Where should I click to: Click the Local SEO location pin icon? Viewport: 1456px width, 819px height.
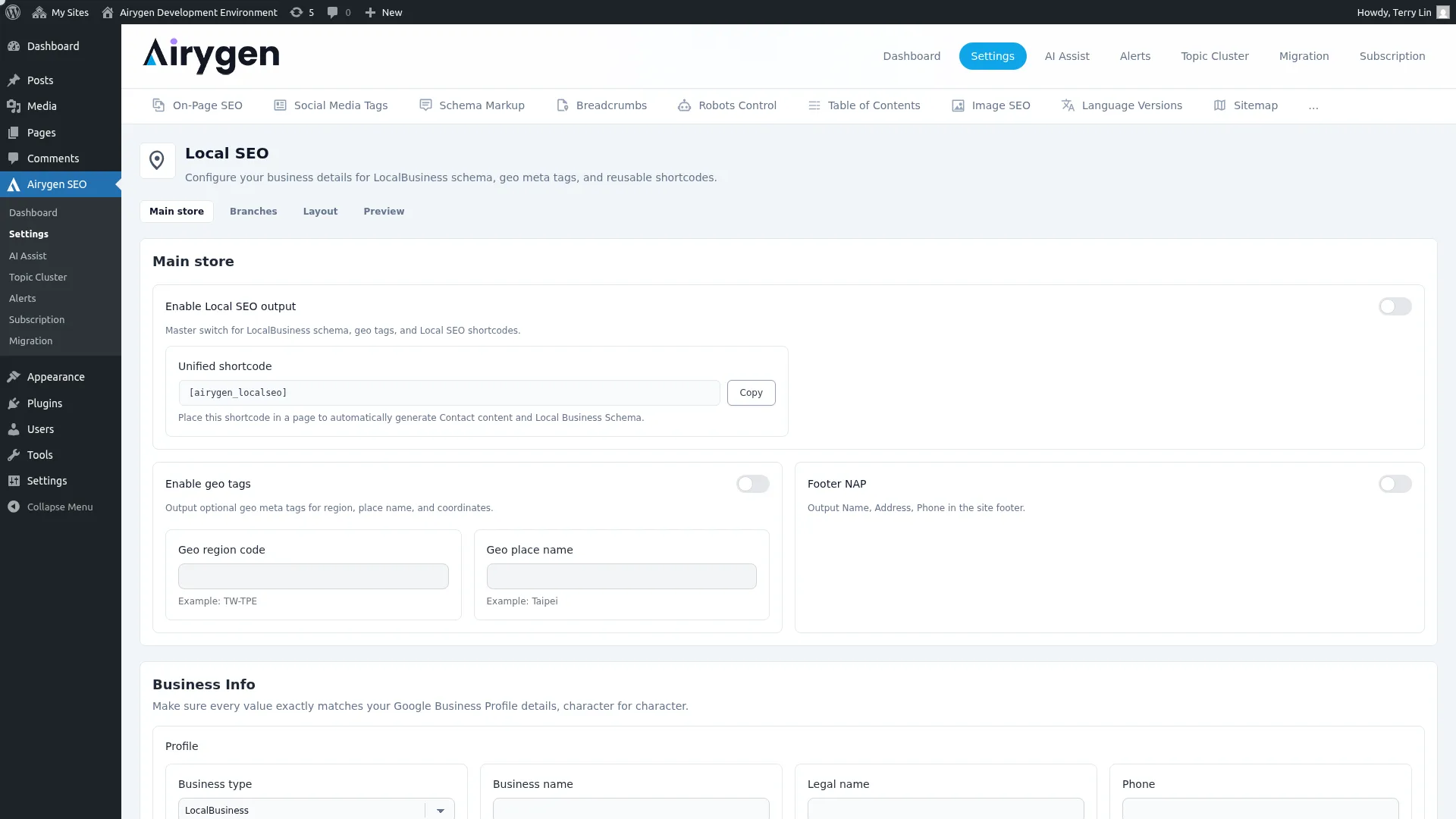point(157,161)
